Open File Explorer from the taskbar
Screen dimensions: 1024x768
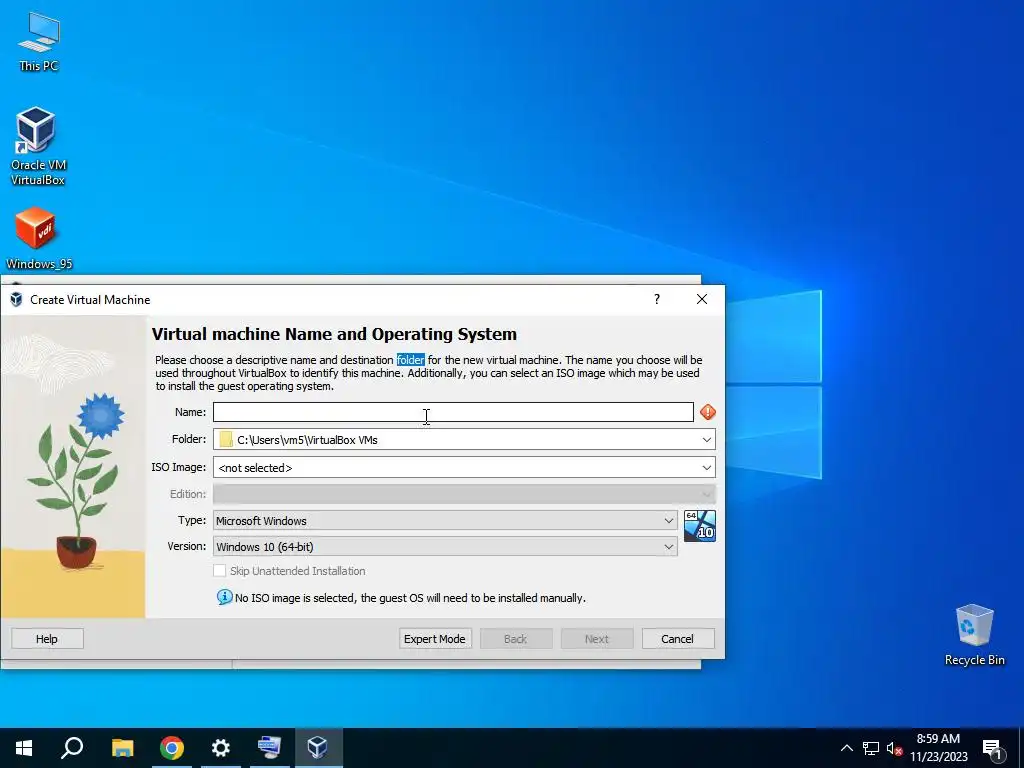tap(122, 748)
